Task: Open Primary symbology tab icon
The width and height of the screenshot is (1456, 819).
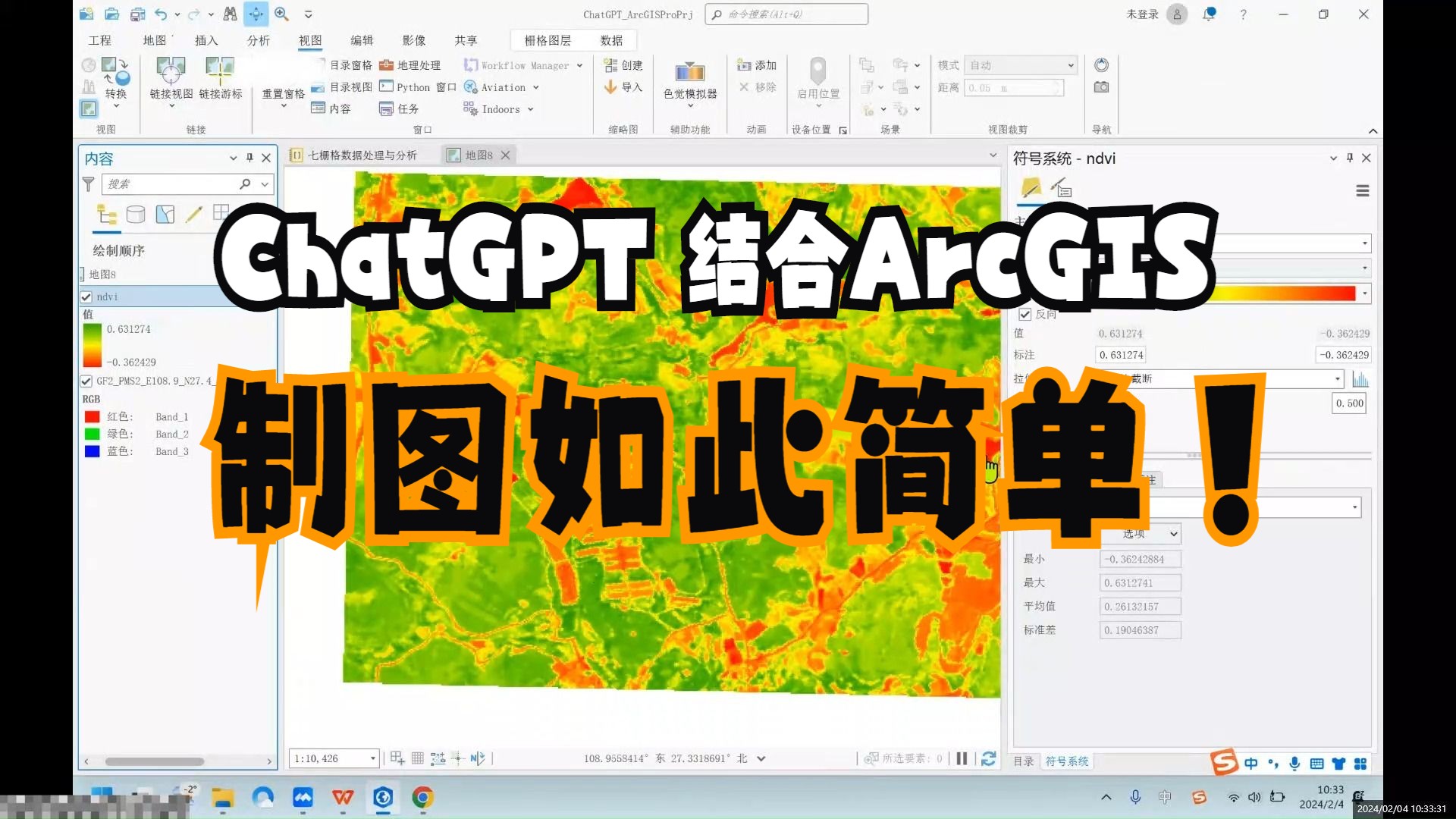Action: (1031, 187)
